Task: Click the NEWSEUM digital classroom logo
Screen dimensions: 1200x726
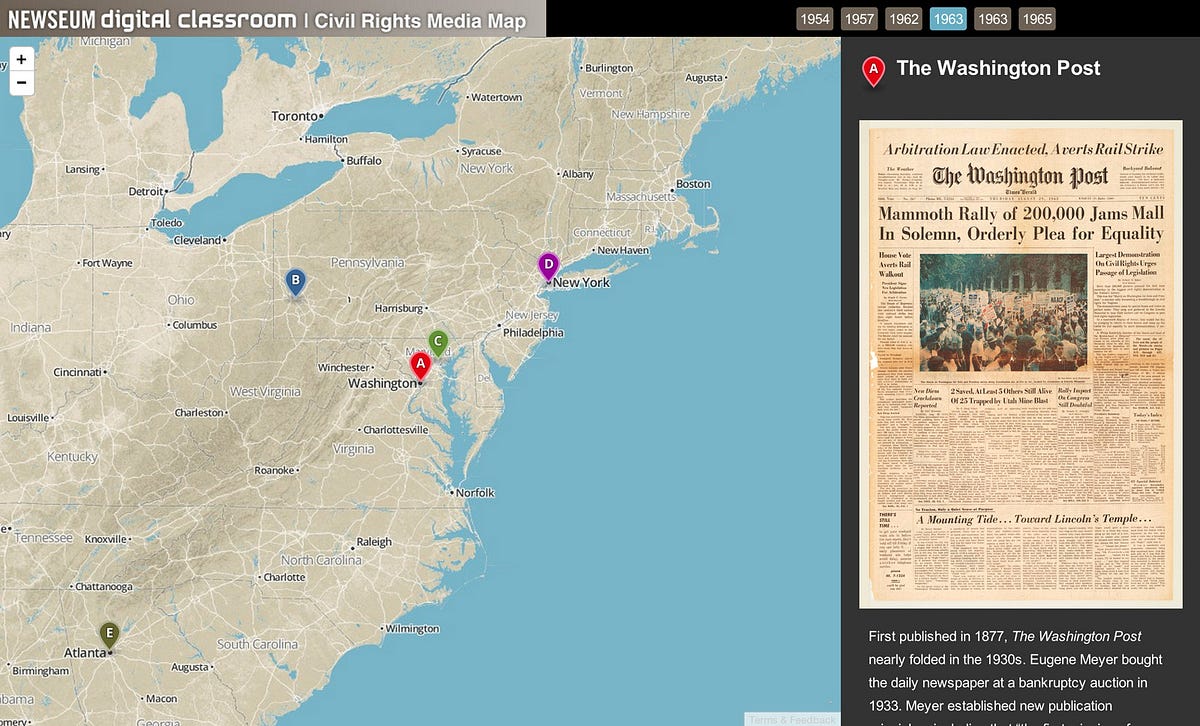Action: pyautogui.click(x=152, y=20)
